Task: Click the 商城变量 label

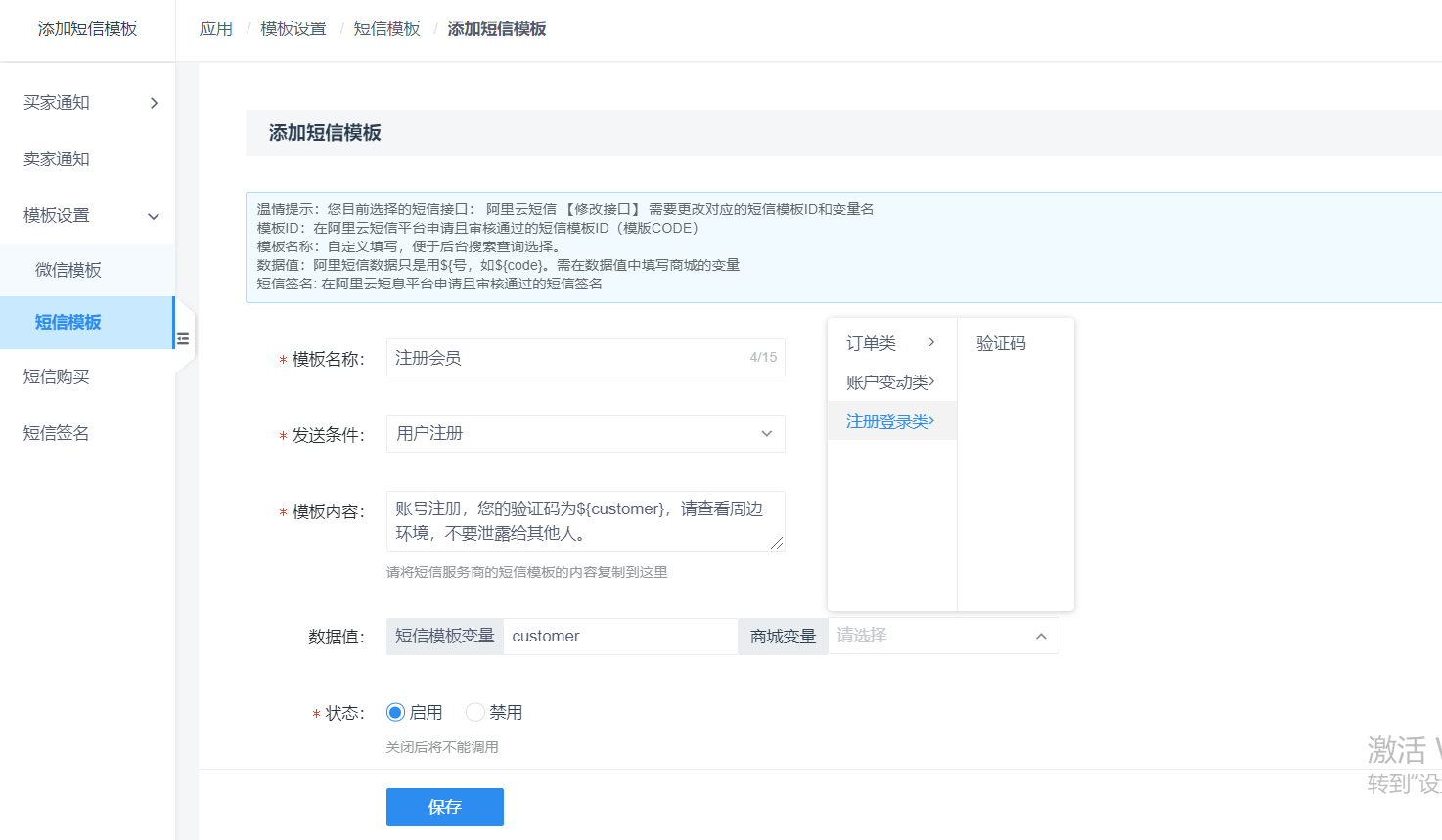Action: point(783,637)
